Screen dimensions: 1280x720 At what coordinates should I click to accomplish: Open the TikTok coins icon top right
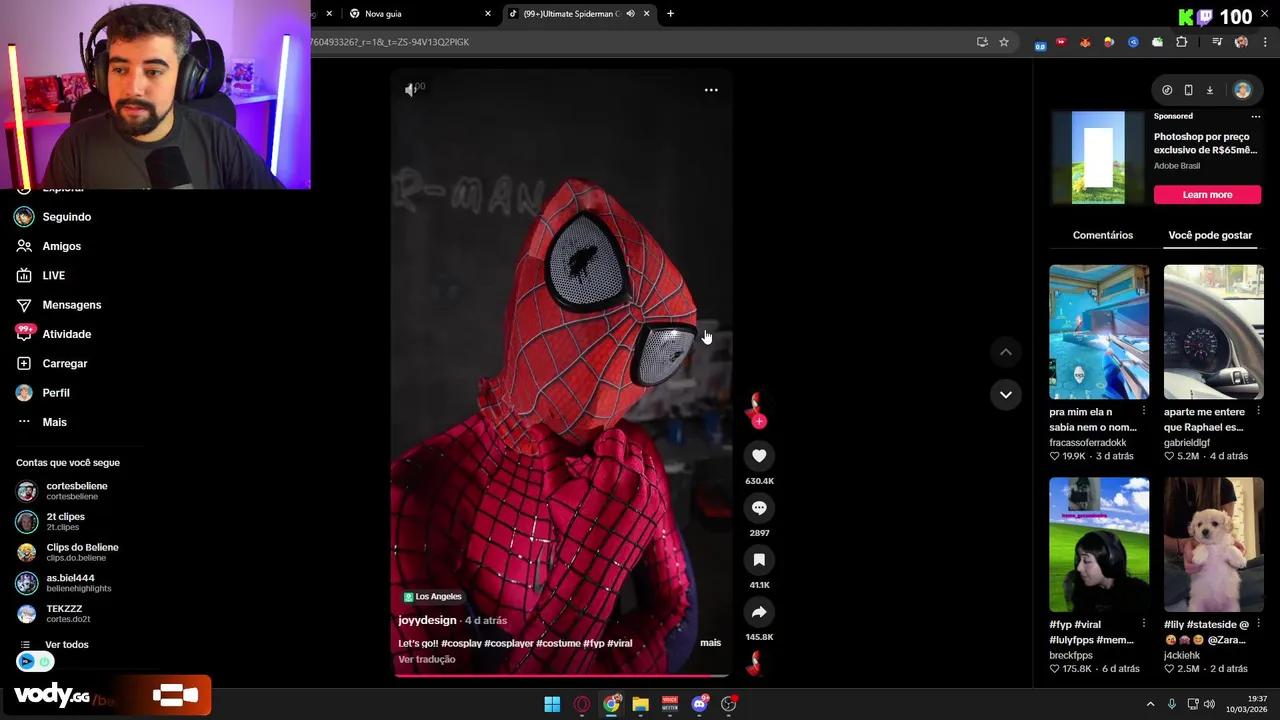coord(1167,90)
